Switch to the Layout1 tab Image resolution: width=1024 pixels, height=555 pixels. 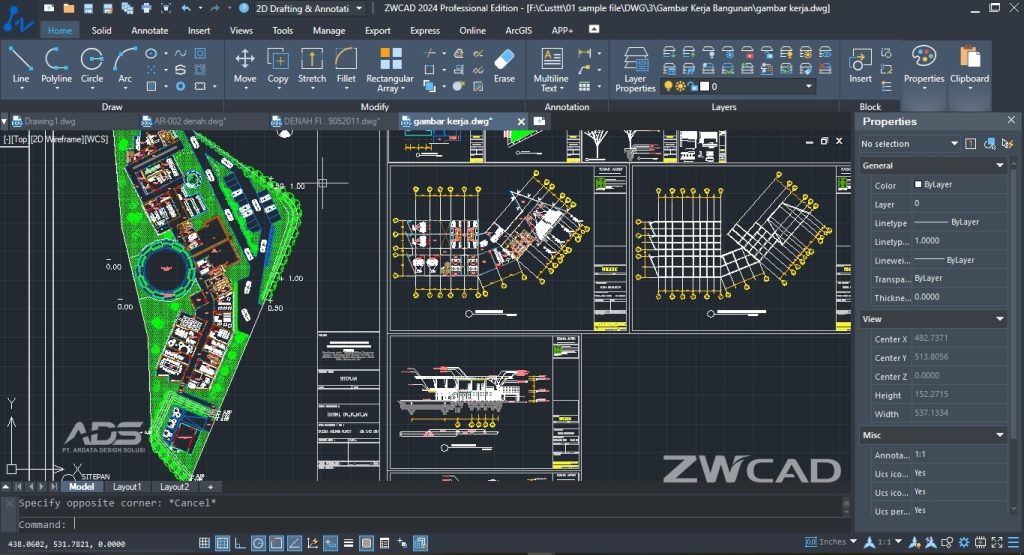point(127,487)
